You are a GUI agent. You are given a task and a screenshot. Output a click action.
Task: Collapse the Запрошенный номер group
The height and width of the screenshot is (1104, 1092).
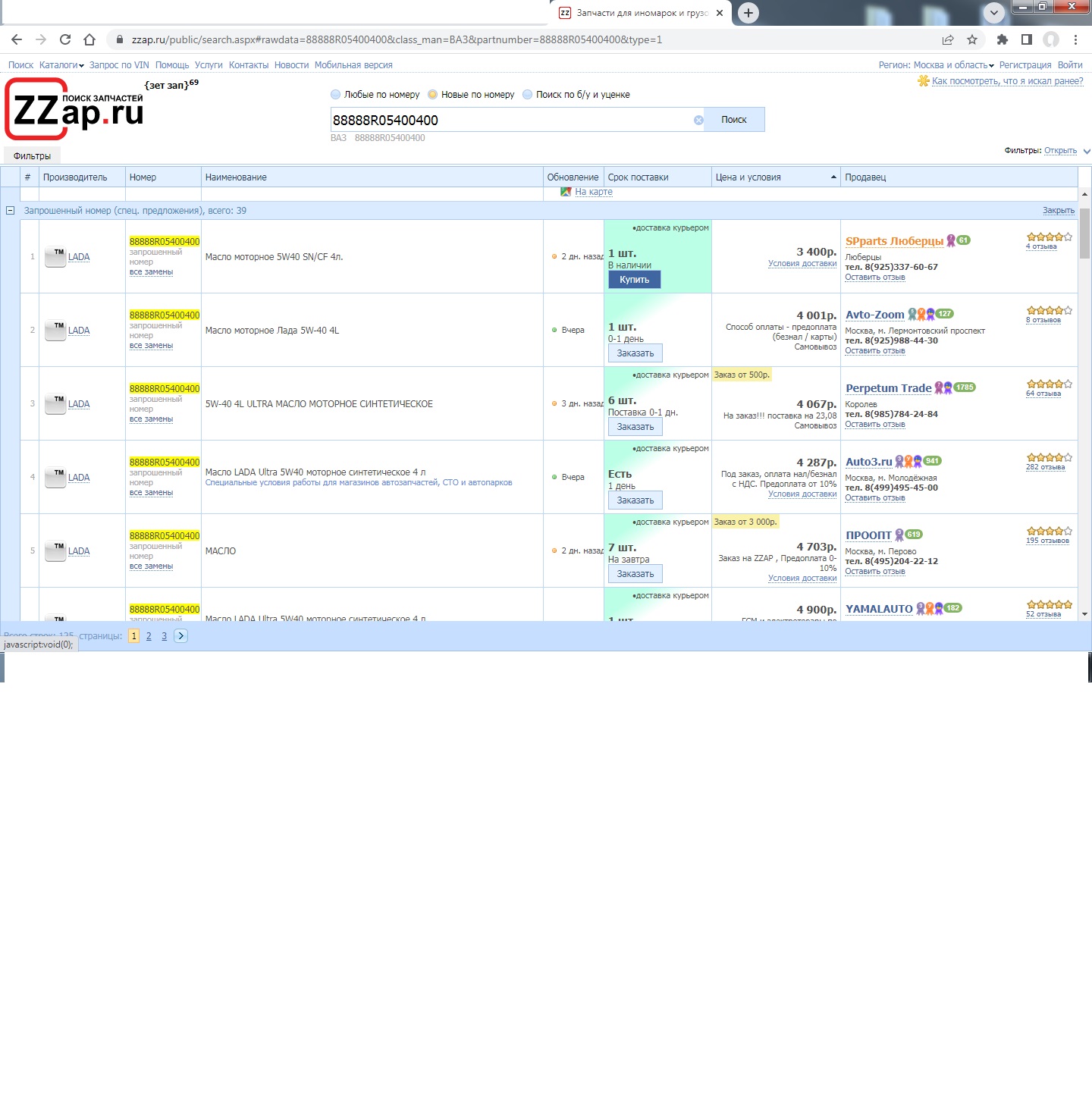tap(11, 211)
